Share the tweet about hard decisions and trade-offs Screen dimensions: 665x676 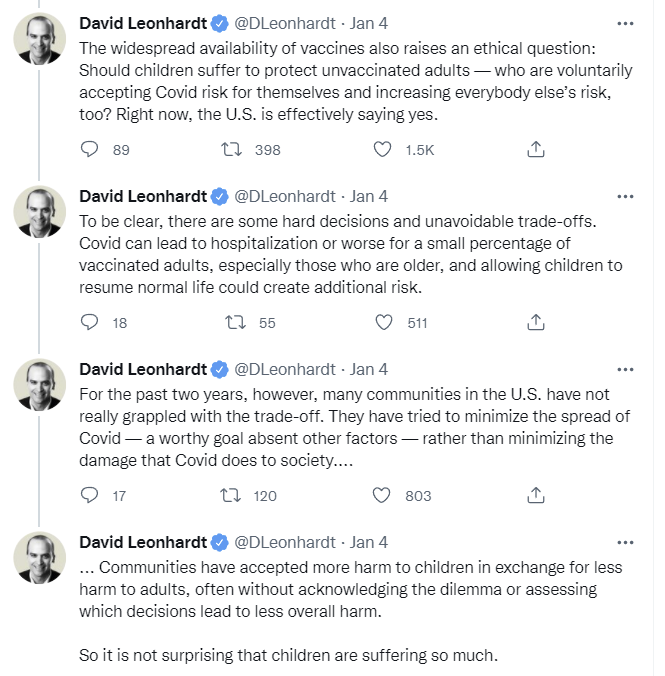[x=535, y=323]
